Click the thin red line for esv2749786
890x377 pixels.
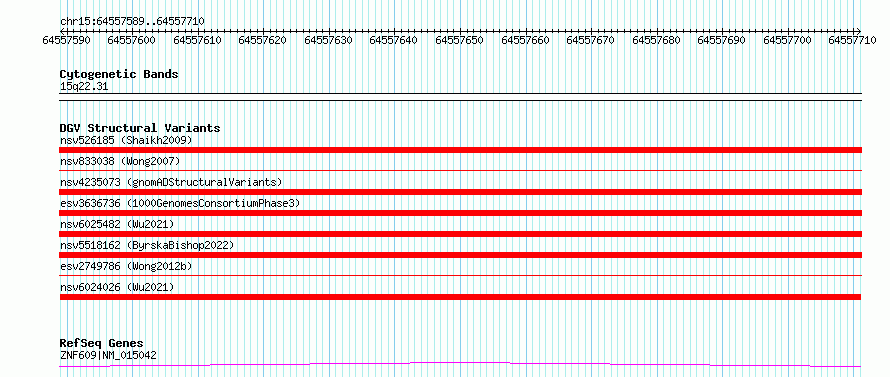point(460,276)
